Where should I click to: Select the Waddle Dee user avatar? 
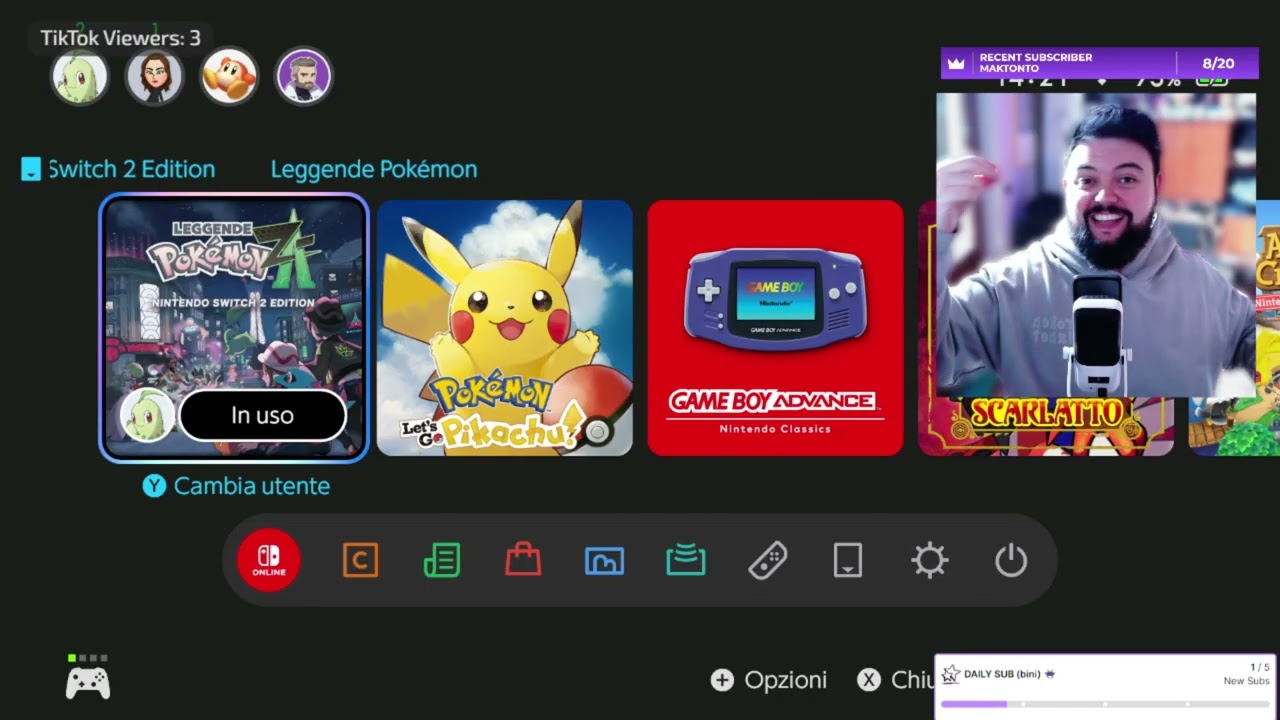tap(229, 76)
